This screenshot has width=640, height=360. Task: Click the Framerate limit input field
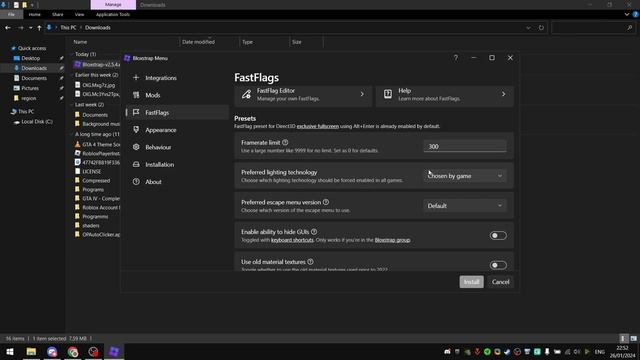(x=465, y=146)
